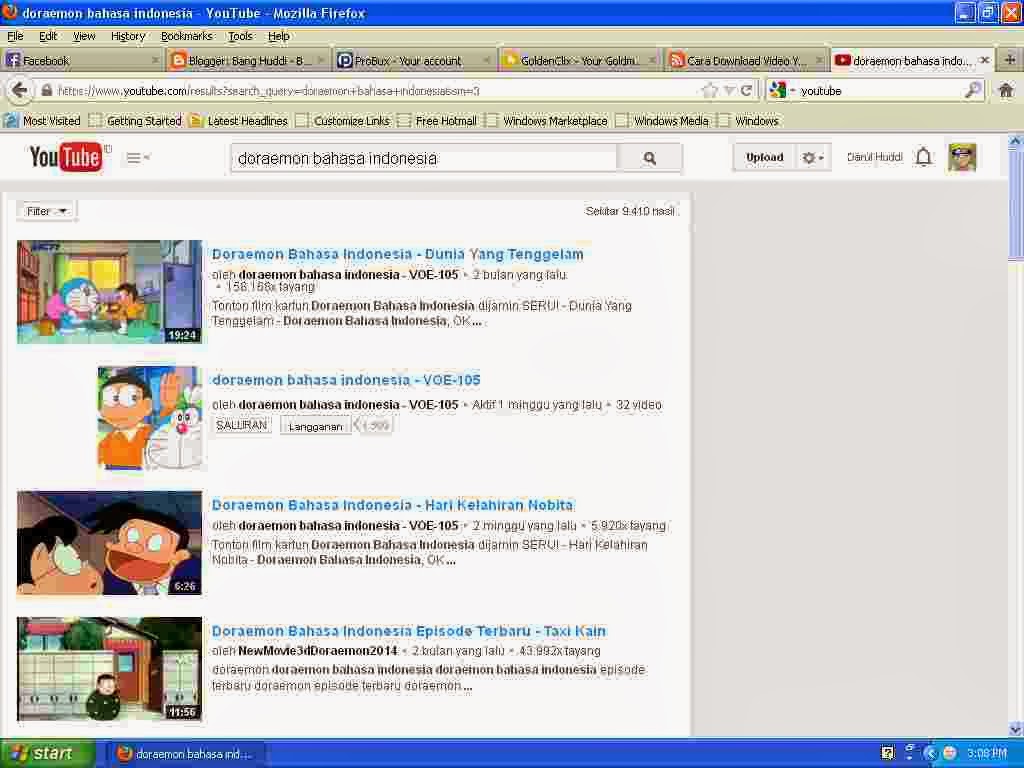Open the File menu
This screenshot has height=768, width=1024.
[x=15, y=36]
